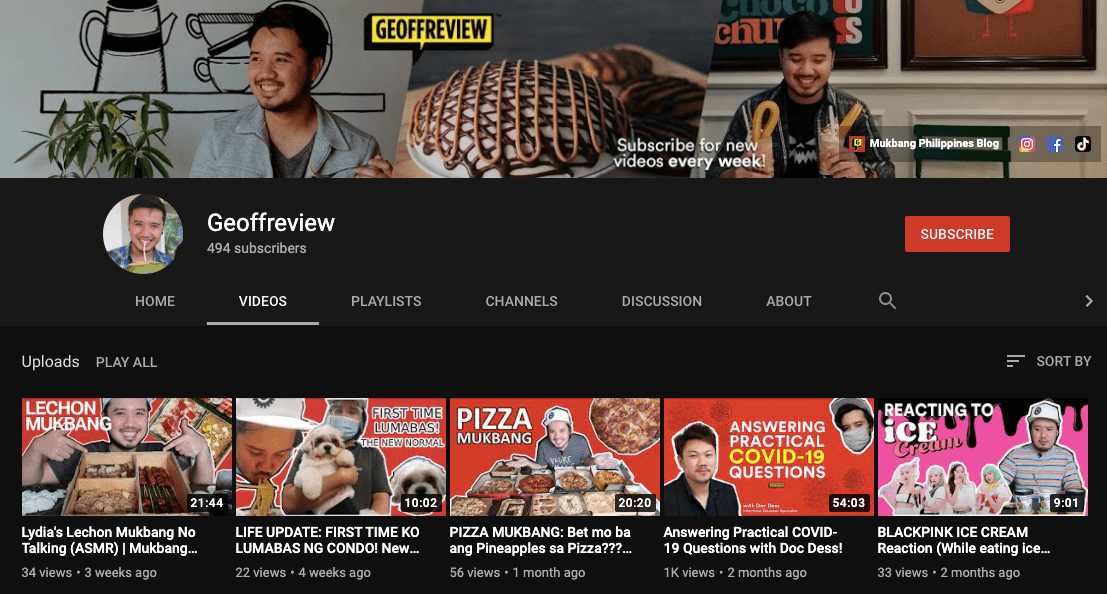Click the '1K views • 2 months ago' text

coord(735,573)
